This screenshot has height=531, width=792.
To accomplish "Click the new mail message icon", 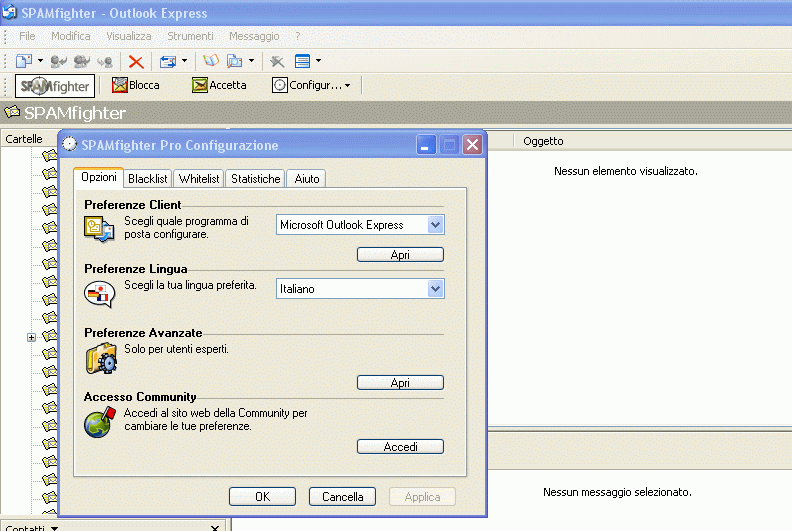I will 24,62.
